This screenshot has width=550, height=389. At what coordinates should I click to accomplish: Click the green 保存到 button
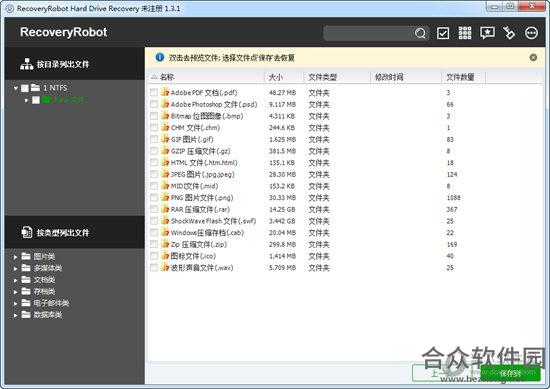(x=510, y=373)
